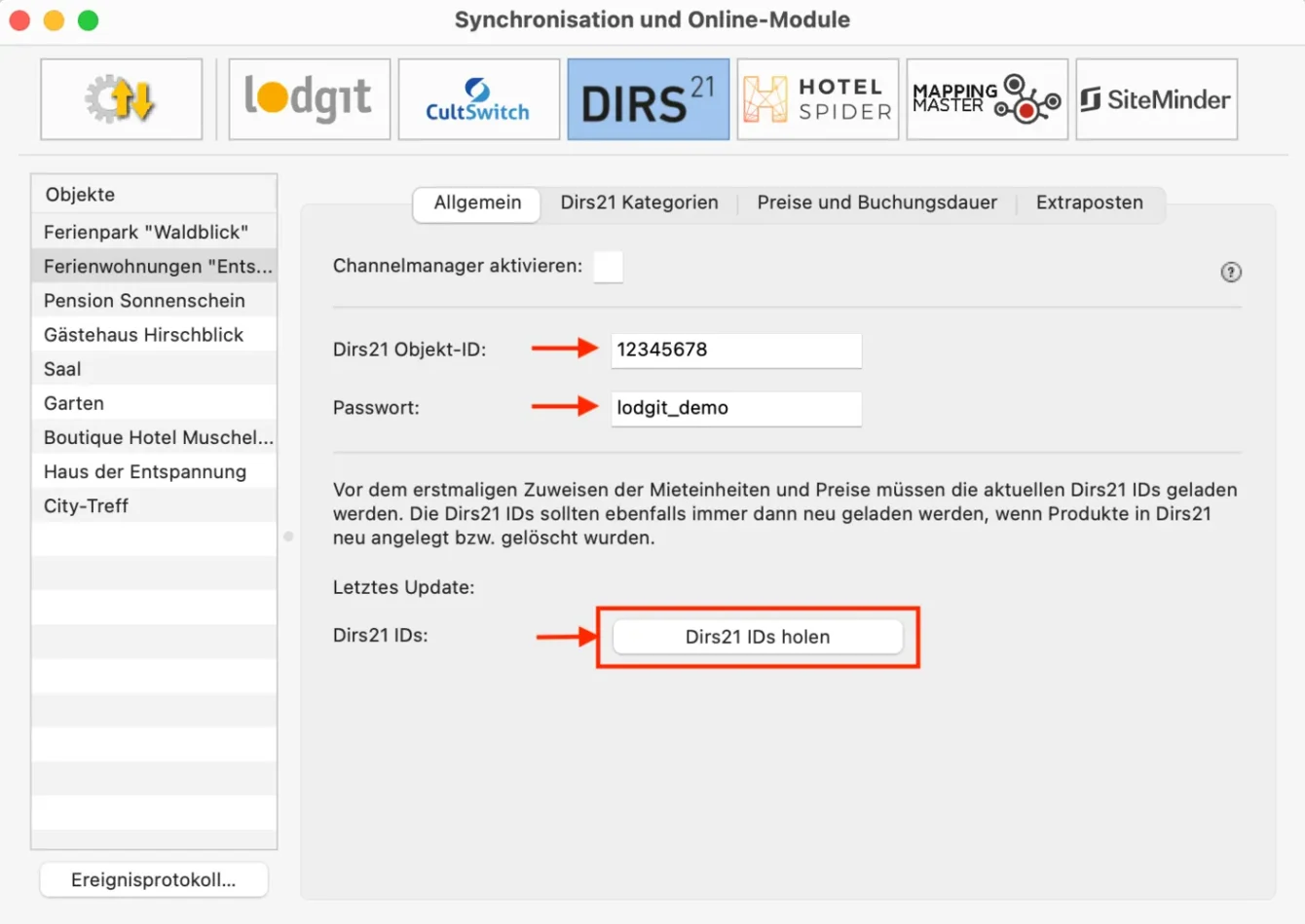Choose Pension Sonnenschein from the list

[x=154, y=301]
